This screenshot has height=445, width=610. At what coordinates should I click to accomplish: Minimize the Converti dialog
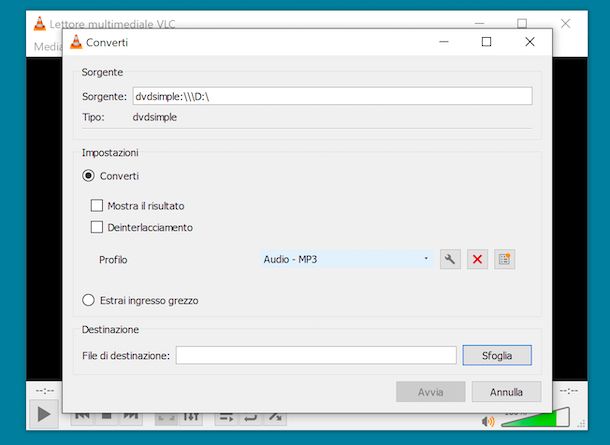[444, 42]
